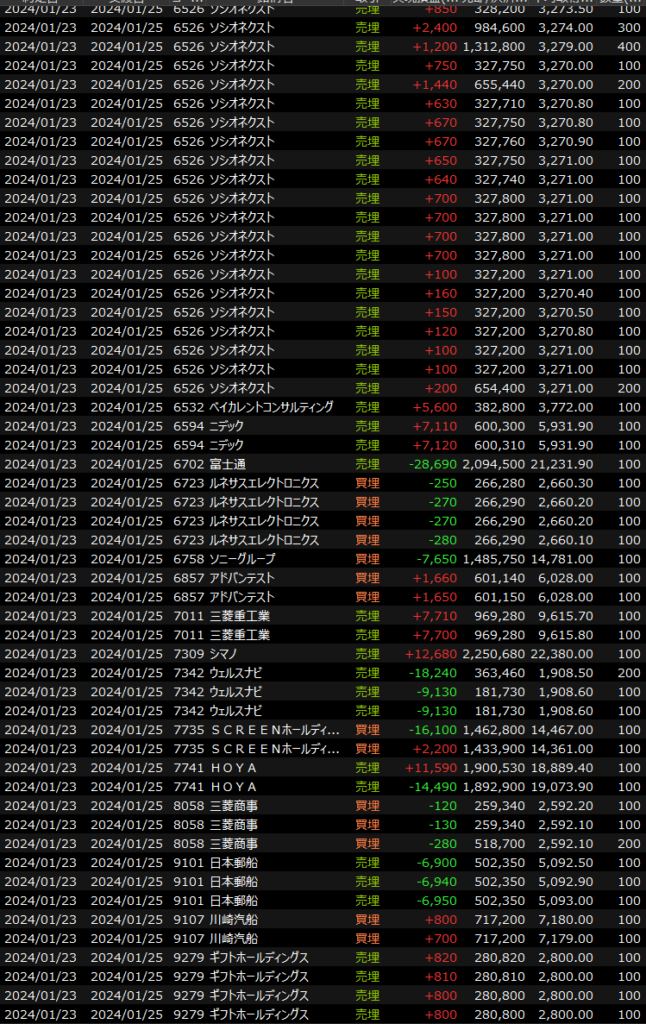The image size is (646, 1024).
Task: Click the シマノ stock name
Action: (x=226, y=654)
